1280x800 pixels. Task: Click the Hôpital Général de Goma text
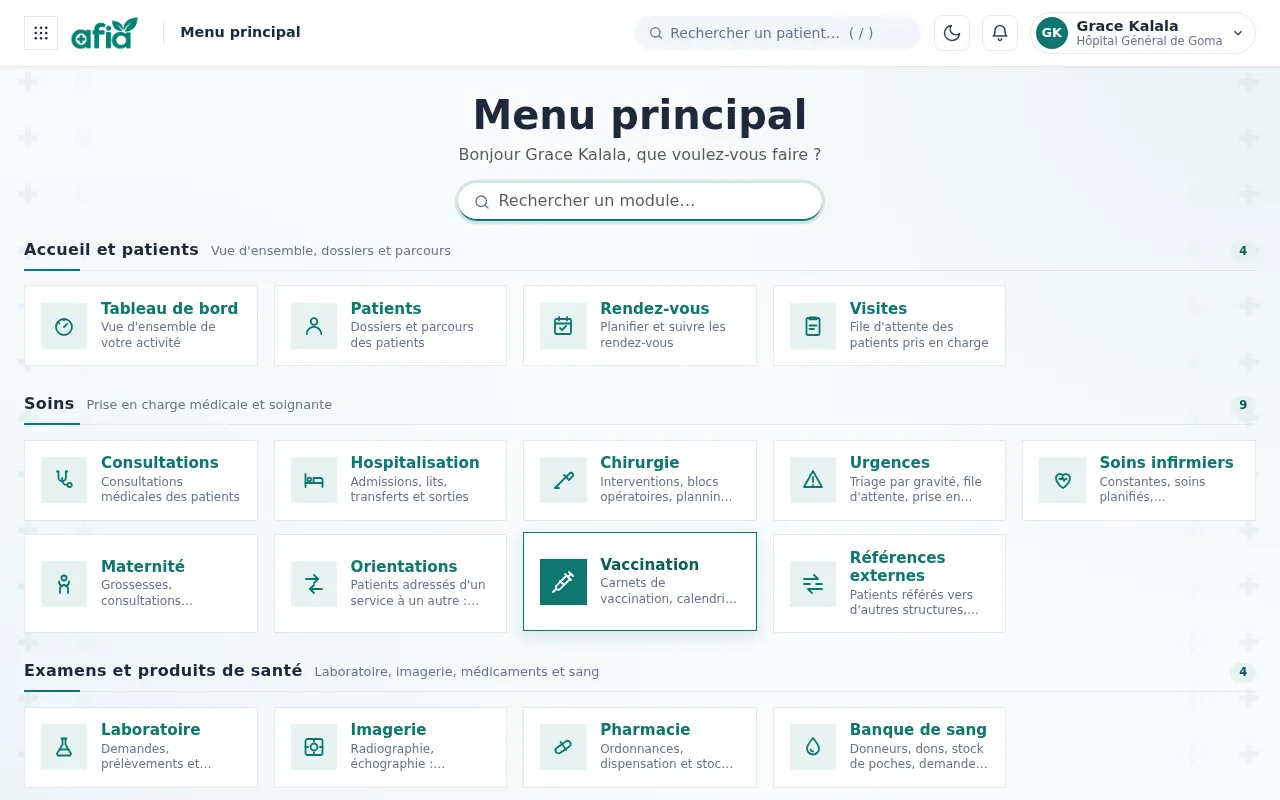(x=1149, y=41)
